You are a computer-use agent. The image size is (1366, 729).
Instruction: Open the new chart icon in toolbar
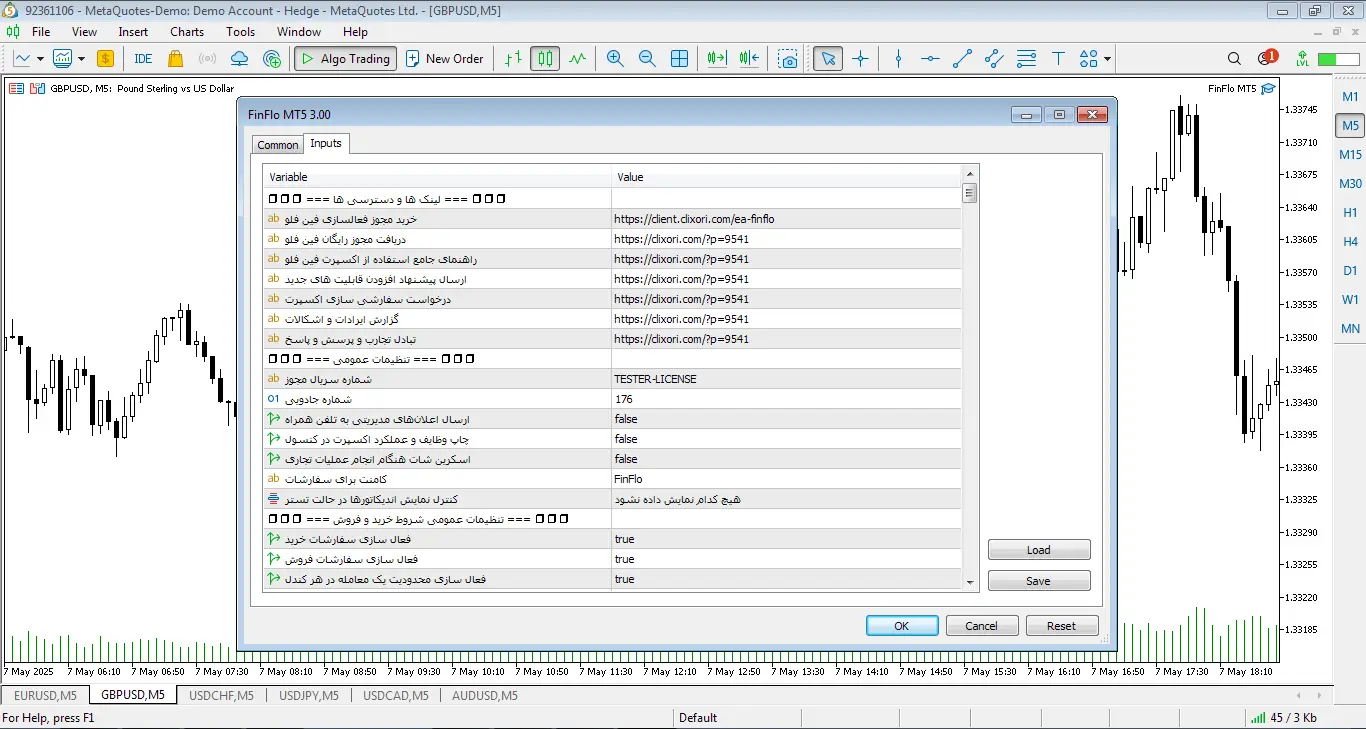(21, 59)
